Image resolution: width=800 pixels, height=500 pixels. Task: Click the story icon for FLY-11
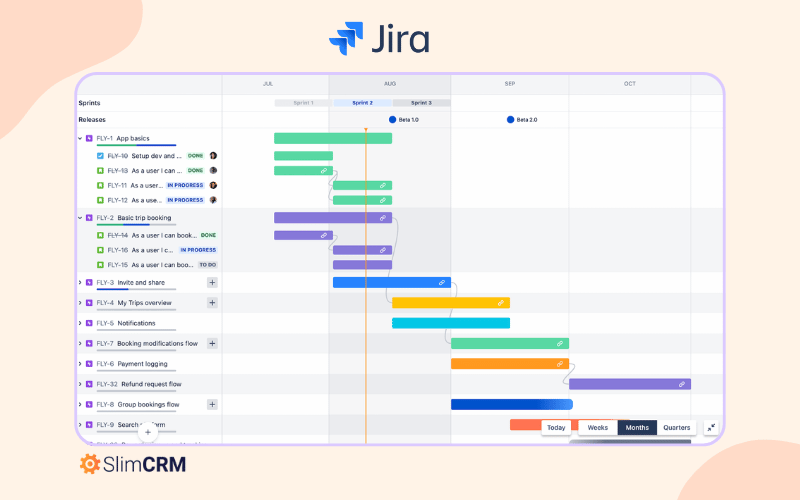click(x=101, y=186)
